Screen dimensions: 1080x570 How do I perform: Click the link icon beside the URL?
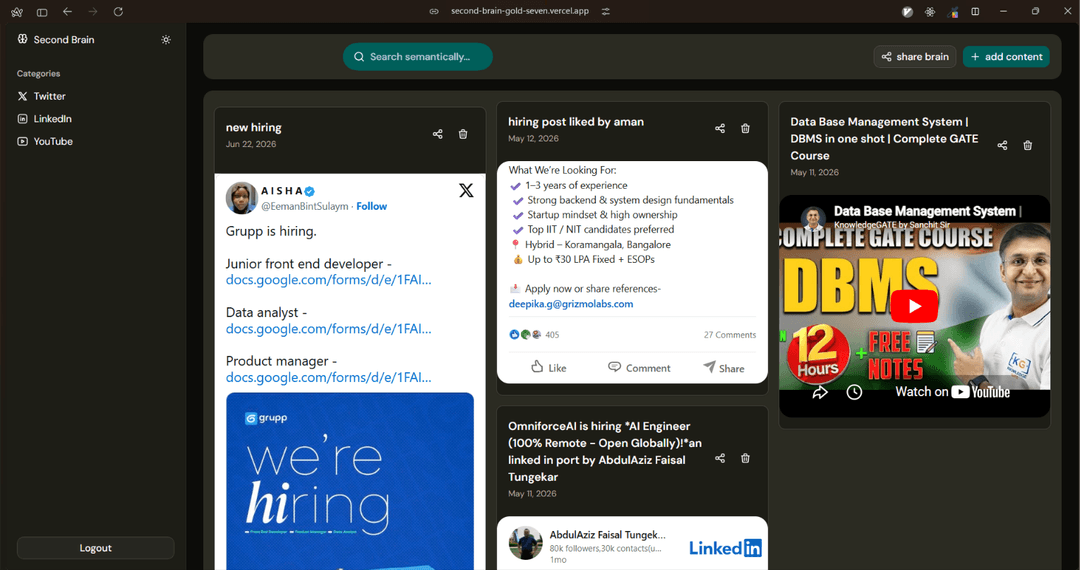434,11
